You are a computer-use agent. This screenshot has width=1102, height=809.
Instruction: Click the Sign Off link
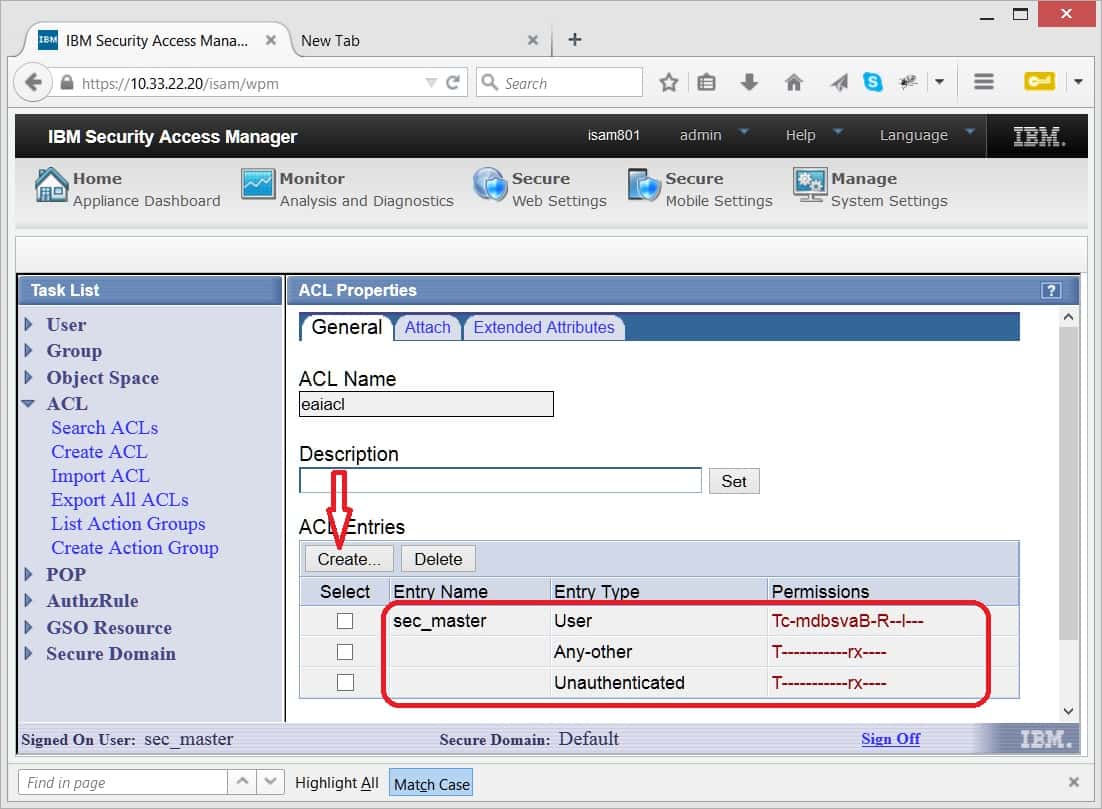pos(889,738)
